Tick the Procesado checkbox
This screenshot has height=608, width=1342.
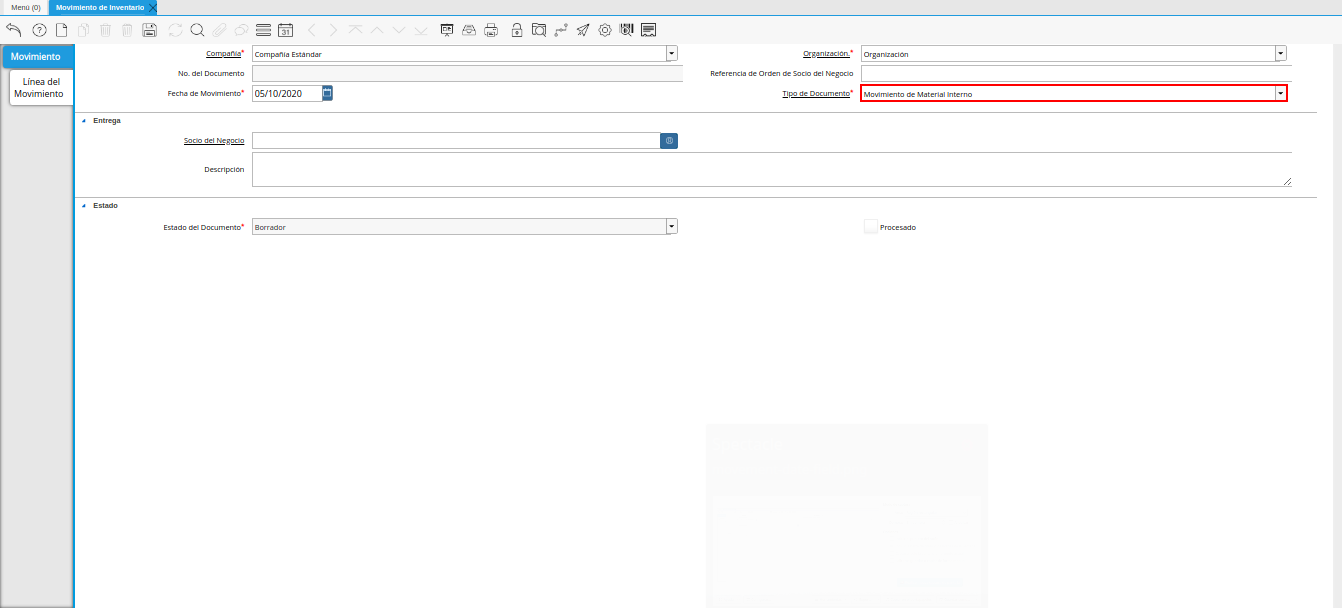point(871,227)
